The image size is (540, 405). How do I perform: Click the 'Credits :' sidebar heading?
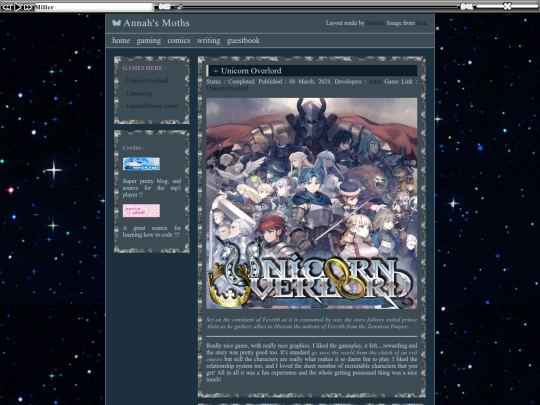click(x=134, y=148)
